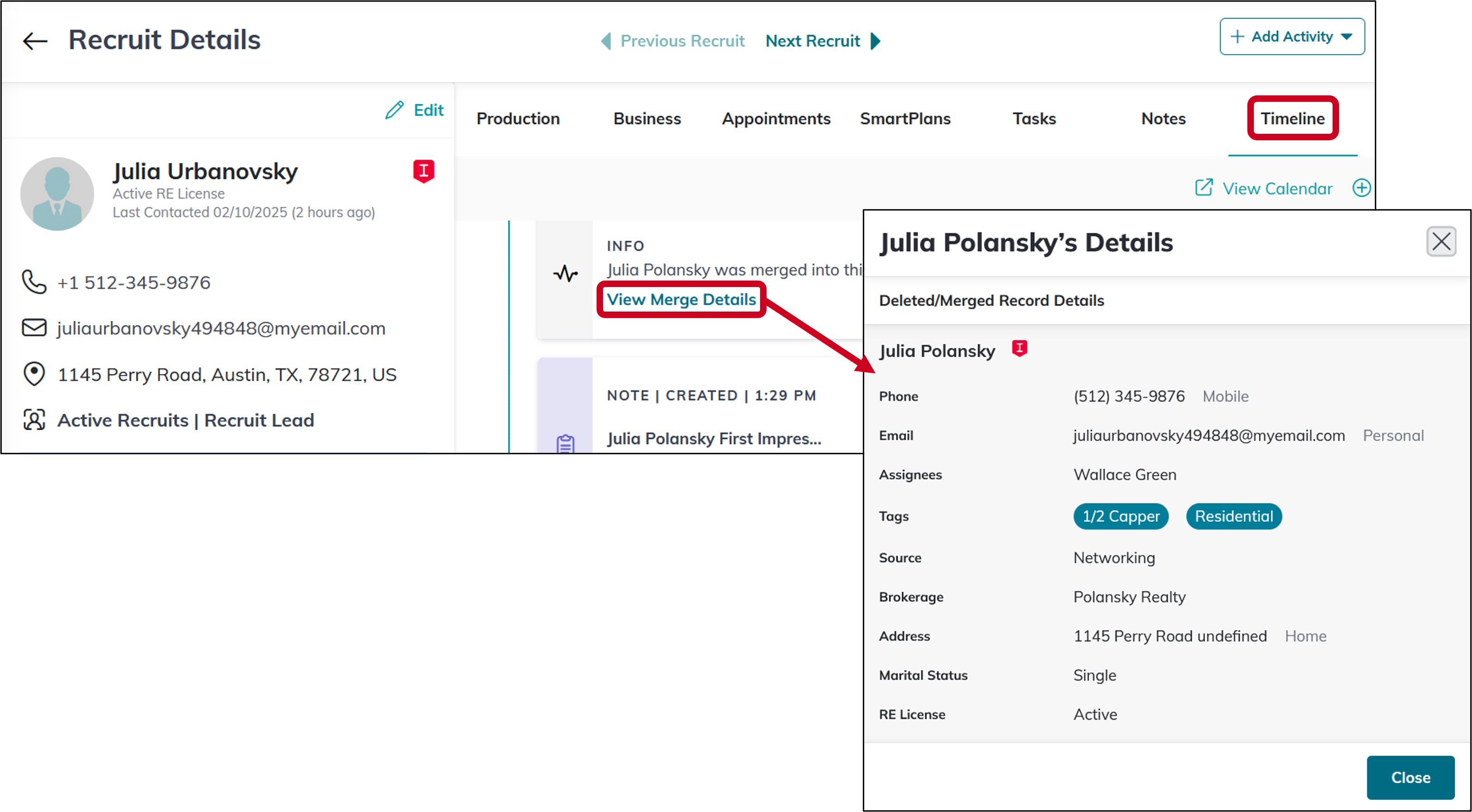Click the circled plus icon near View Calendar
The height and width of the screenshot is (812, 1472).
1361,188
